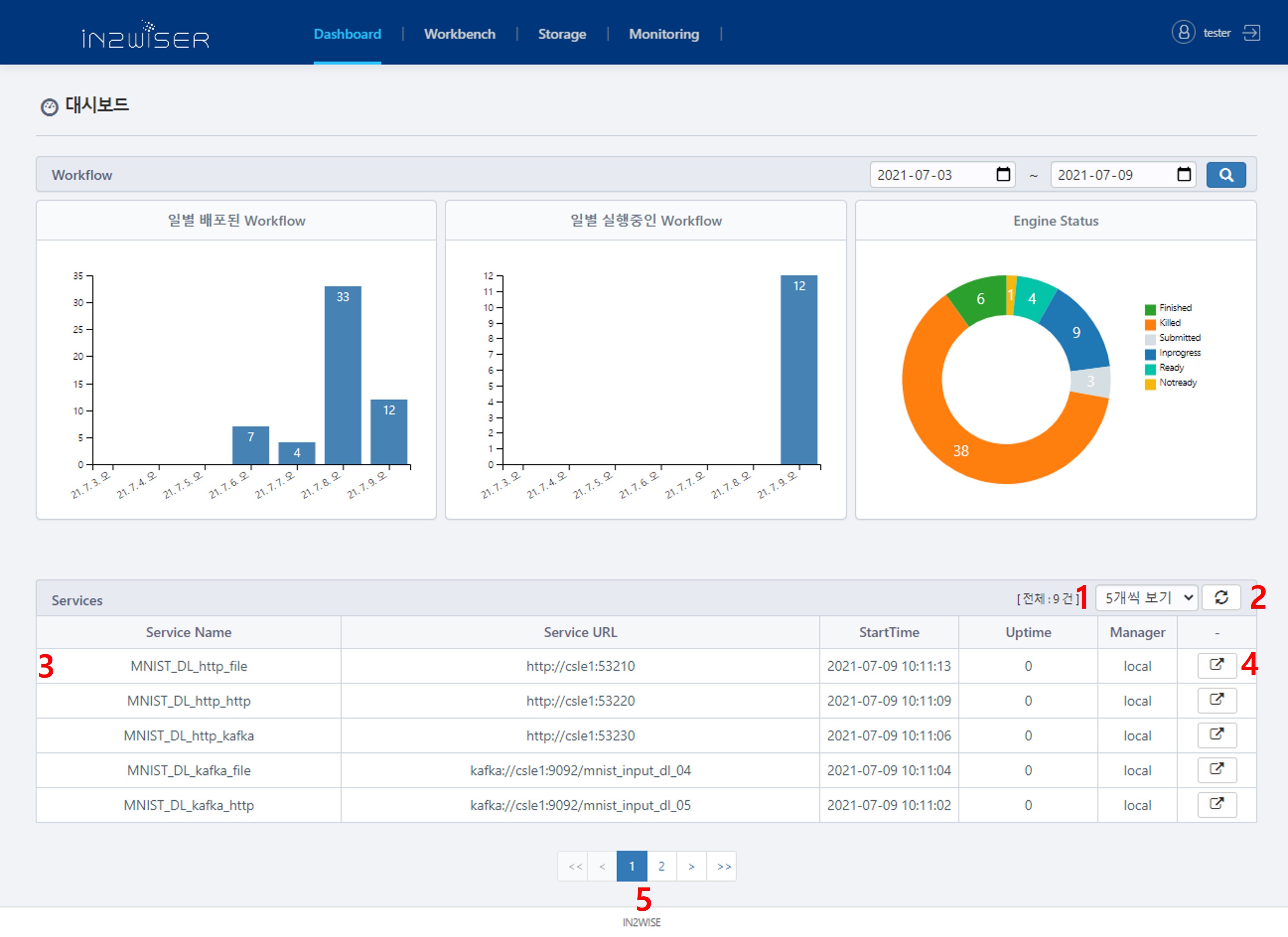Open calendar picker for end date 2021-07-09
Viewport: 1288px width, 937px height.
(1184, 175)
